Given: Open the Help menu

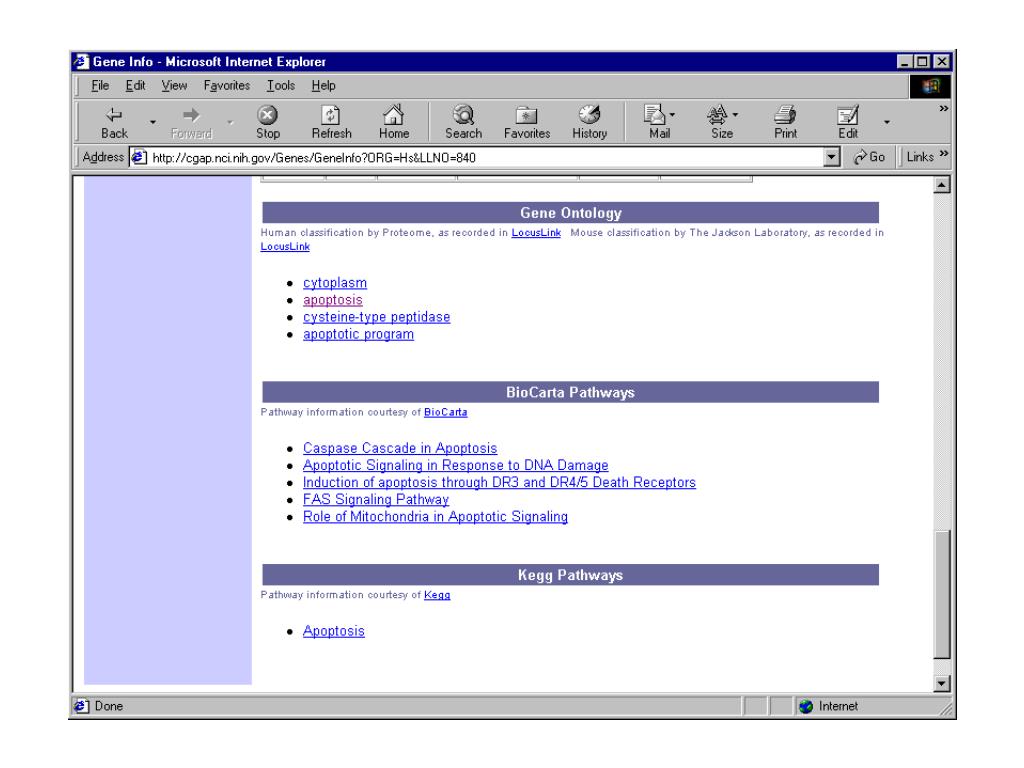Looking at the screenshot, I should 323,86.
